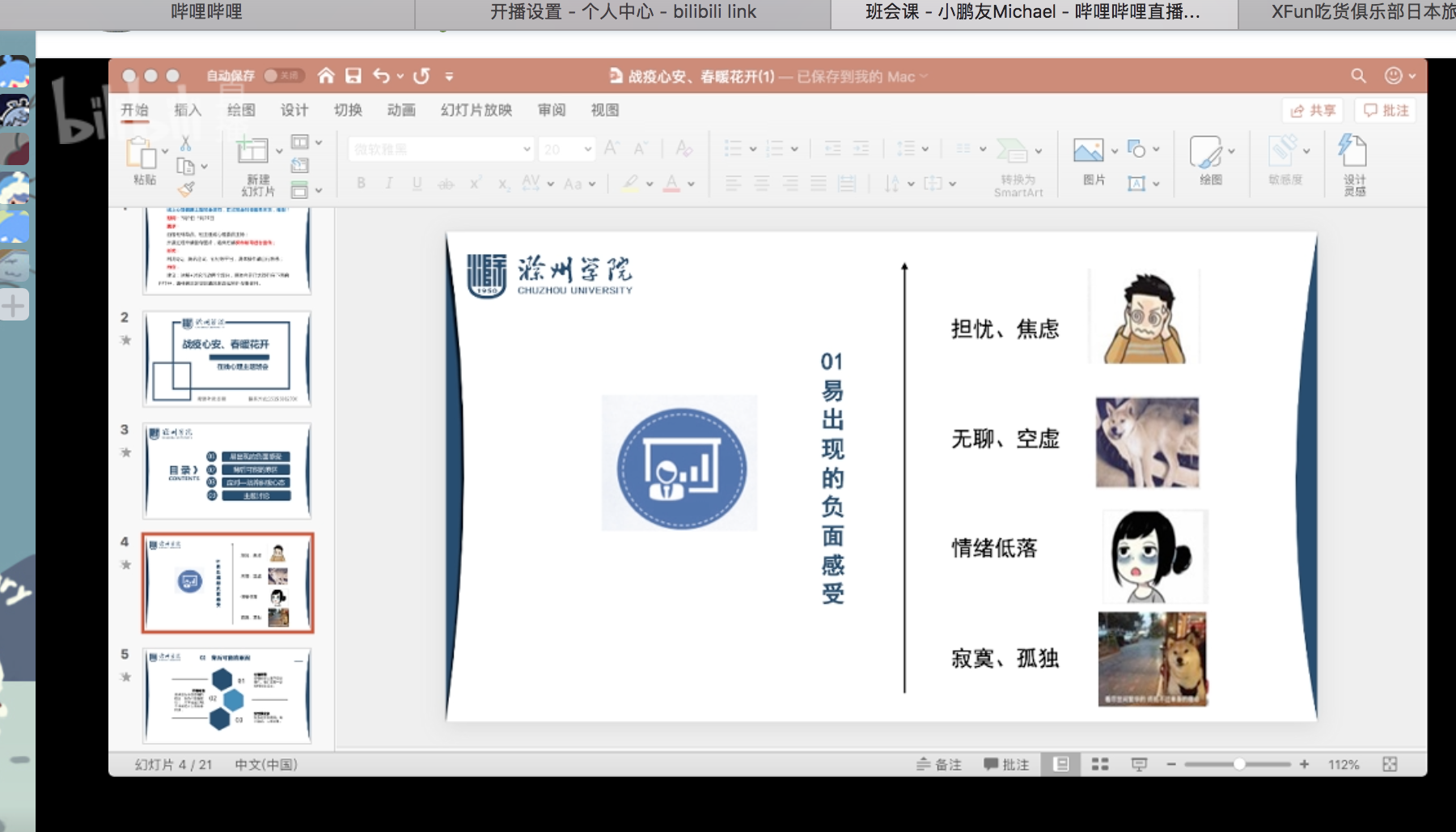Viewport: 1456px width, 832px height.
Task: Click the 批注 button at top right
Action: coord(1386,111)
